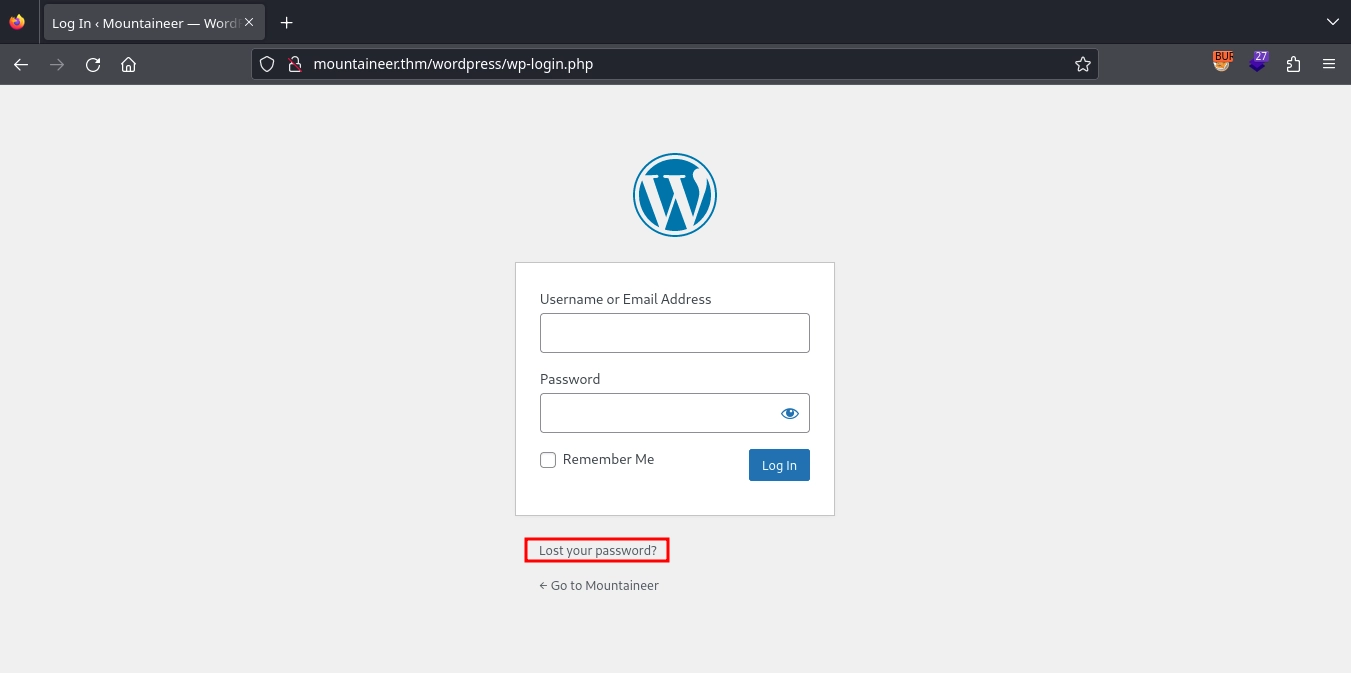
Task: Click the Burp Suite extension icon
Action: (1222, 62)
